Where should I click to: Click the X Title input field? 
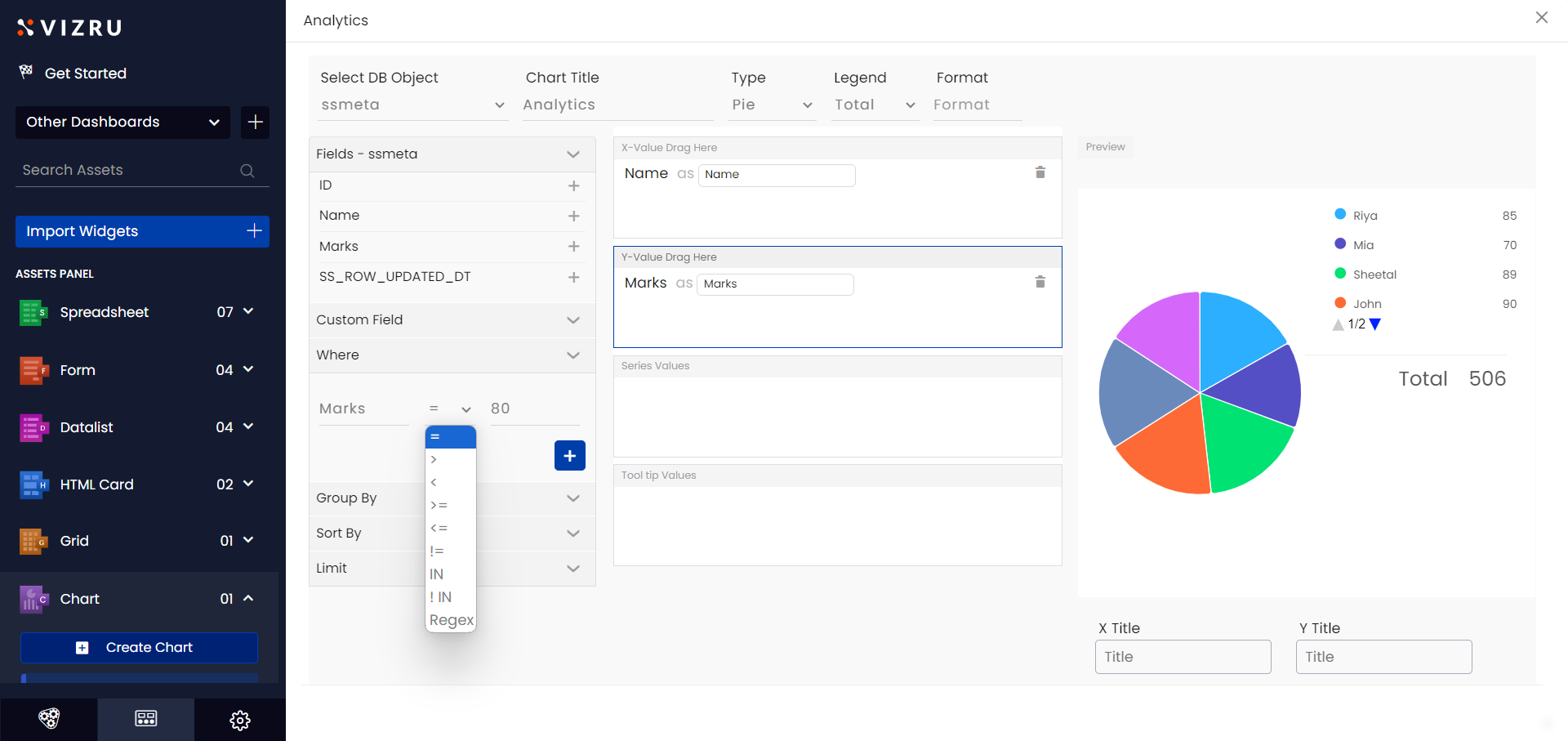[1183, 657]
